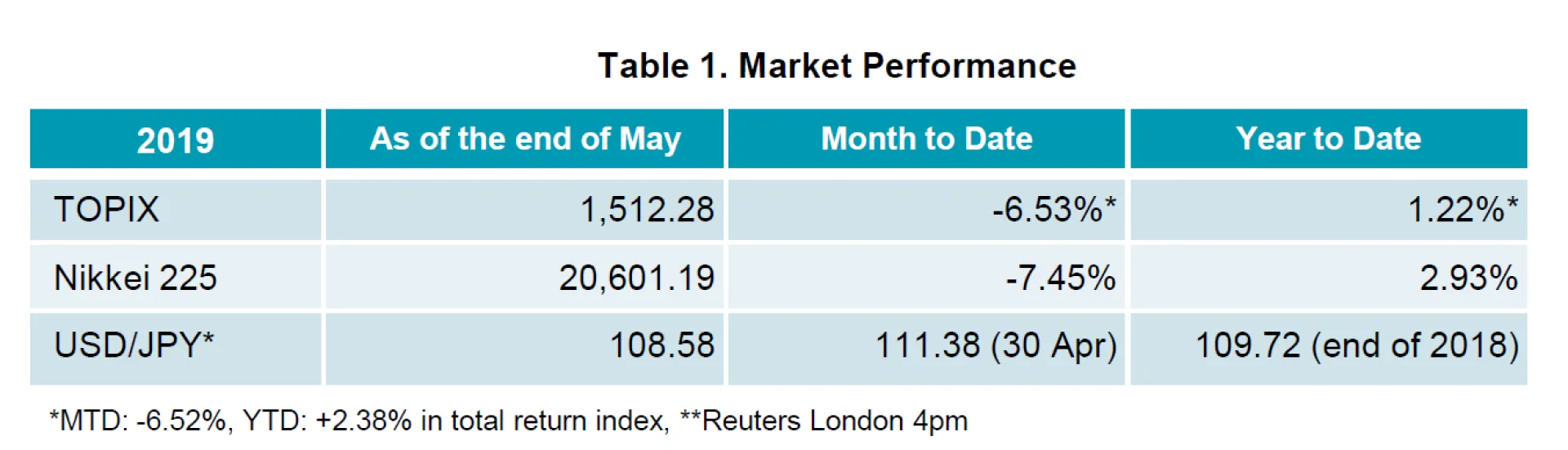The image size is (1568, 450).
Task: Select the TOPIX row label
Action: (107, 210)
